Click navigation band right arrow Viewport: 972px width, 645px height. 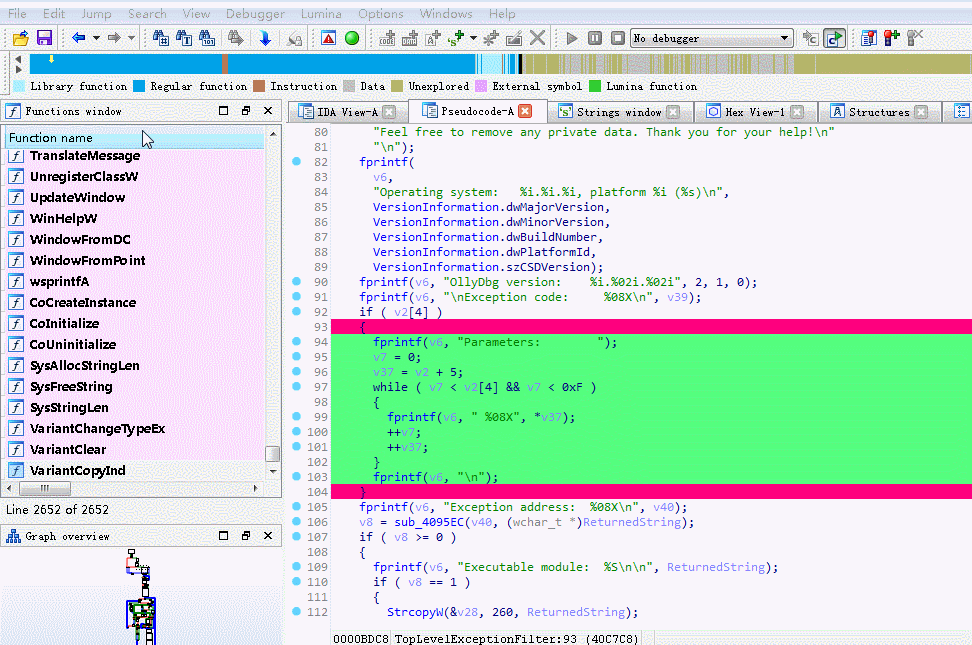(x=18, y=69)
